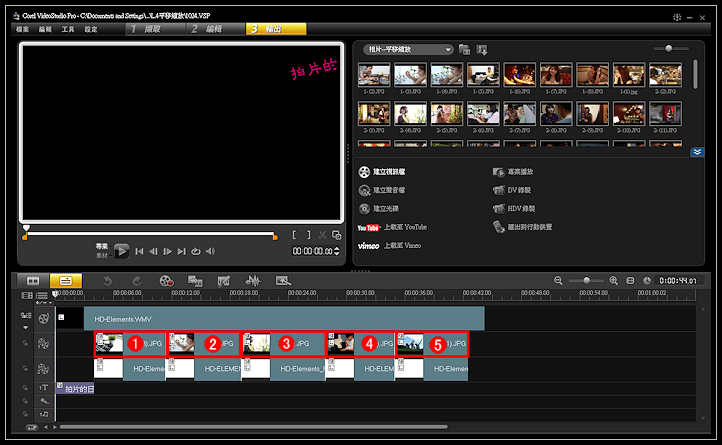Toggle lock on the Voice Track
This screenshot has height=445, width=722.
click(25, 401)
